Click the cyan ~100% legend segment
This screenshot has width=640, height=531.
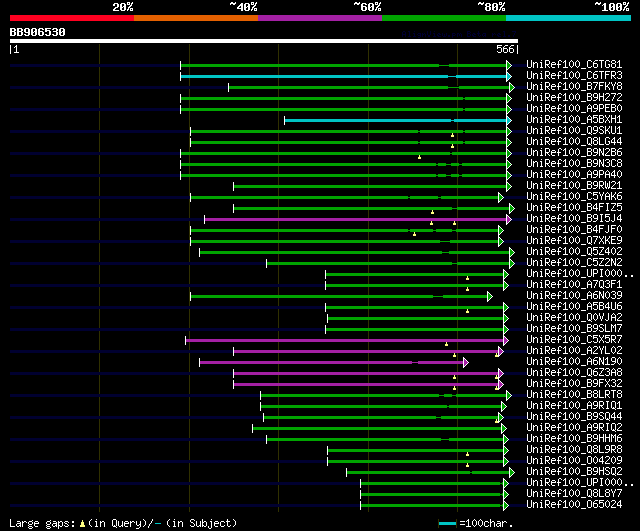pyautogui.click(x=568, y=18)
